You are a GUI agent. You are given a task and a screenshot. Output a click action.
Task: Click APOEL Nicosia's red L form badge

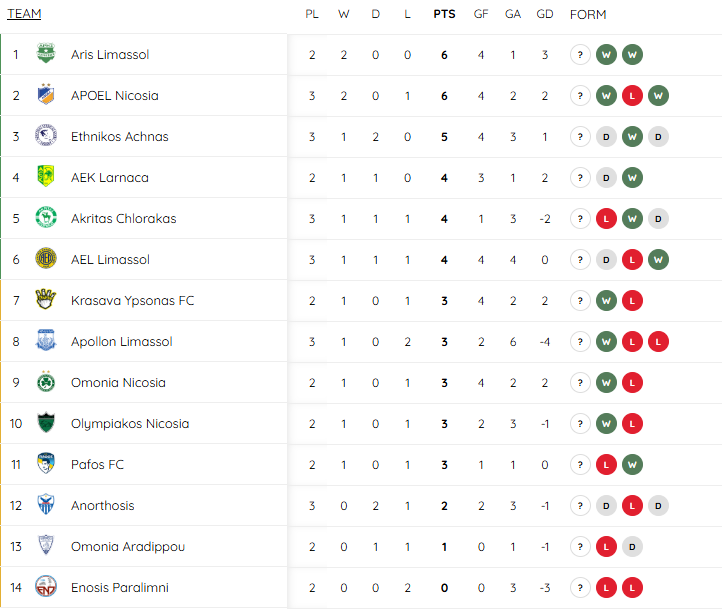coord(632,96)
